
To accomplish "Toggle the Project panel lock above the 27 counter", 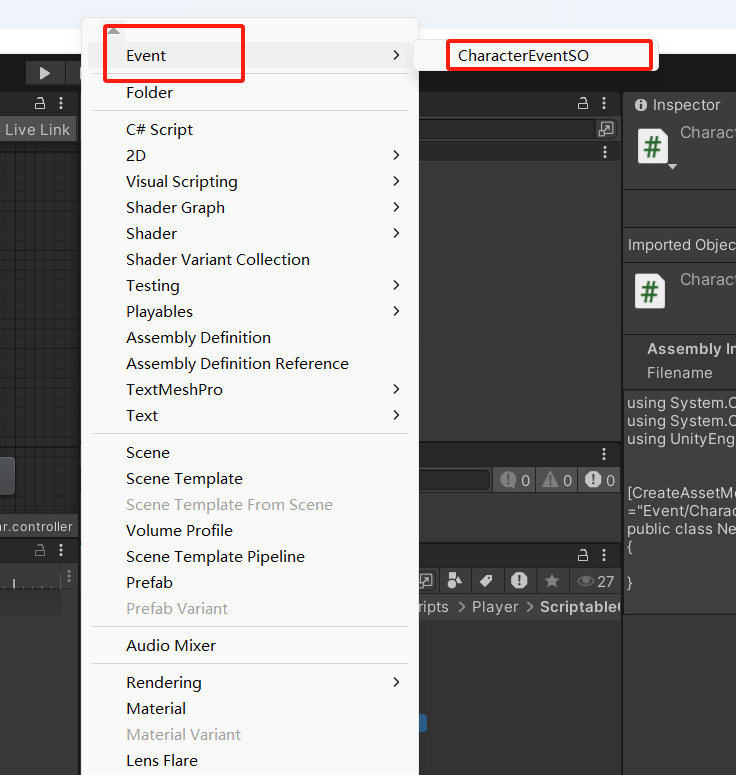I will click(x=583, y=555).
